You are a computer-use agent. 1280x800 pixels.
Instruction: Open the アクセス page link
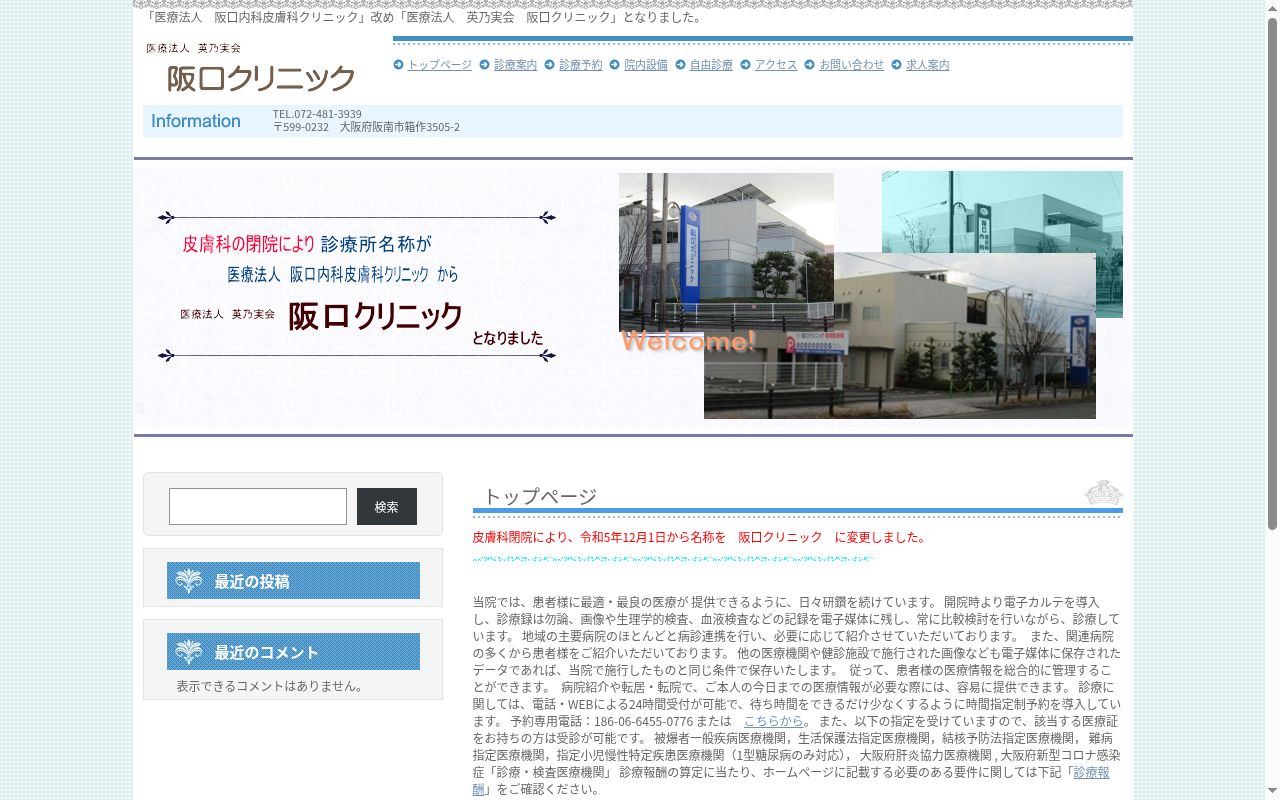775,65
